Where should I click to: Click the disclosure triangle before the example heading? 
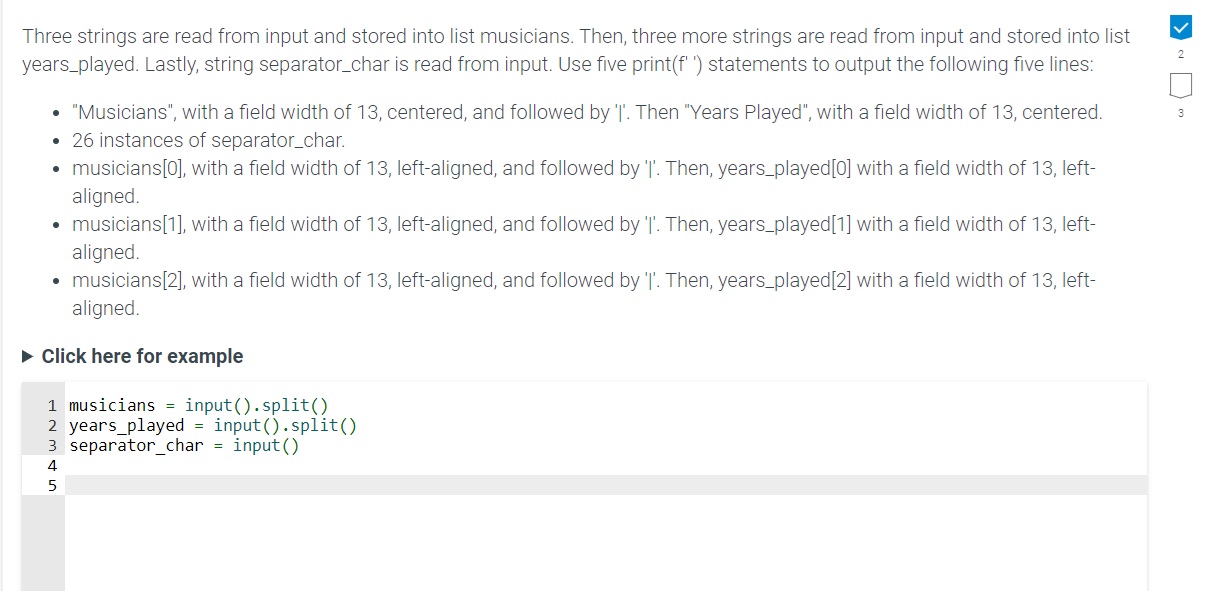point(27,356)
